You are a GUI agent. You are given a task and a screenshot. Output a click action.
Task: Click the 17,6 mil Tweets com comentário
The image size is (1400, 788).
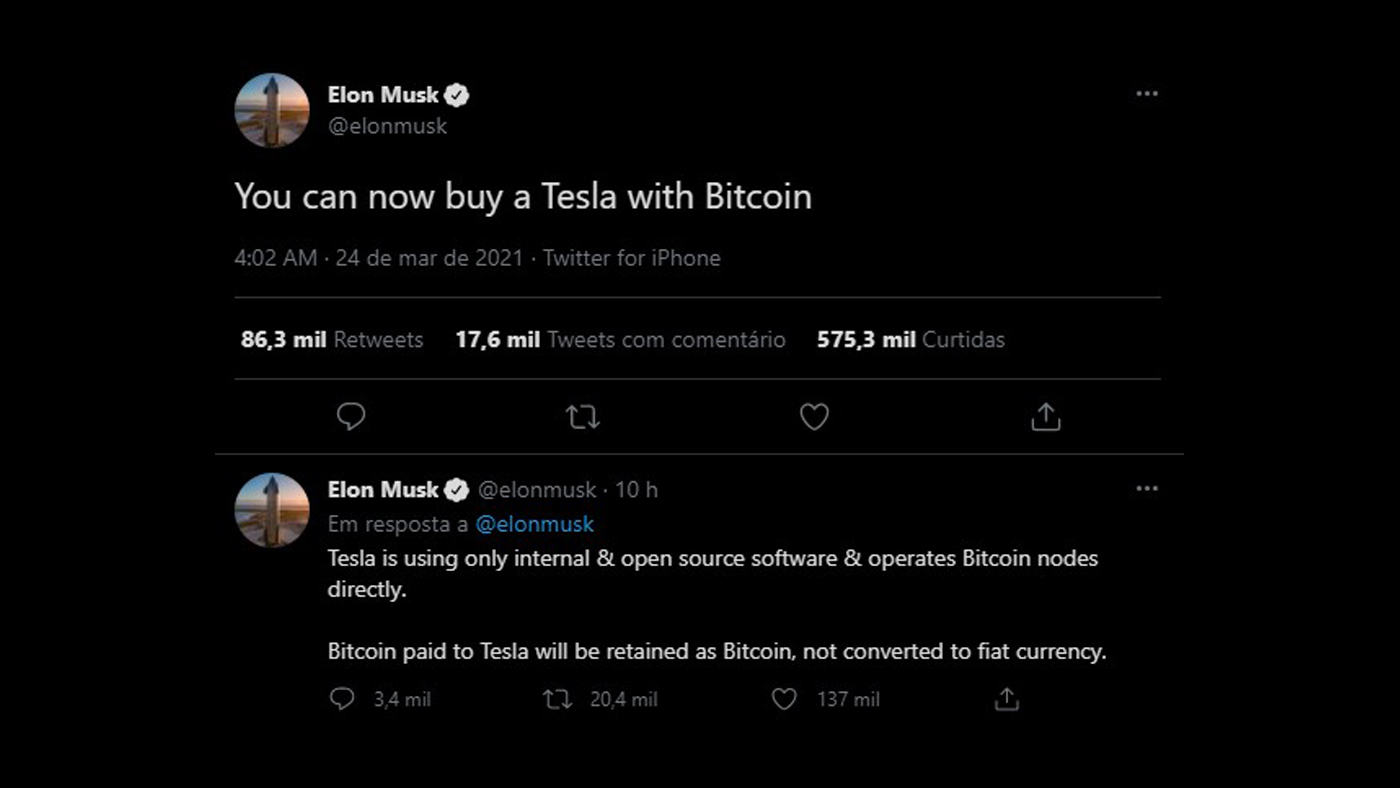pos(620,339)
